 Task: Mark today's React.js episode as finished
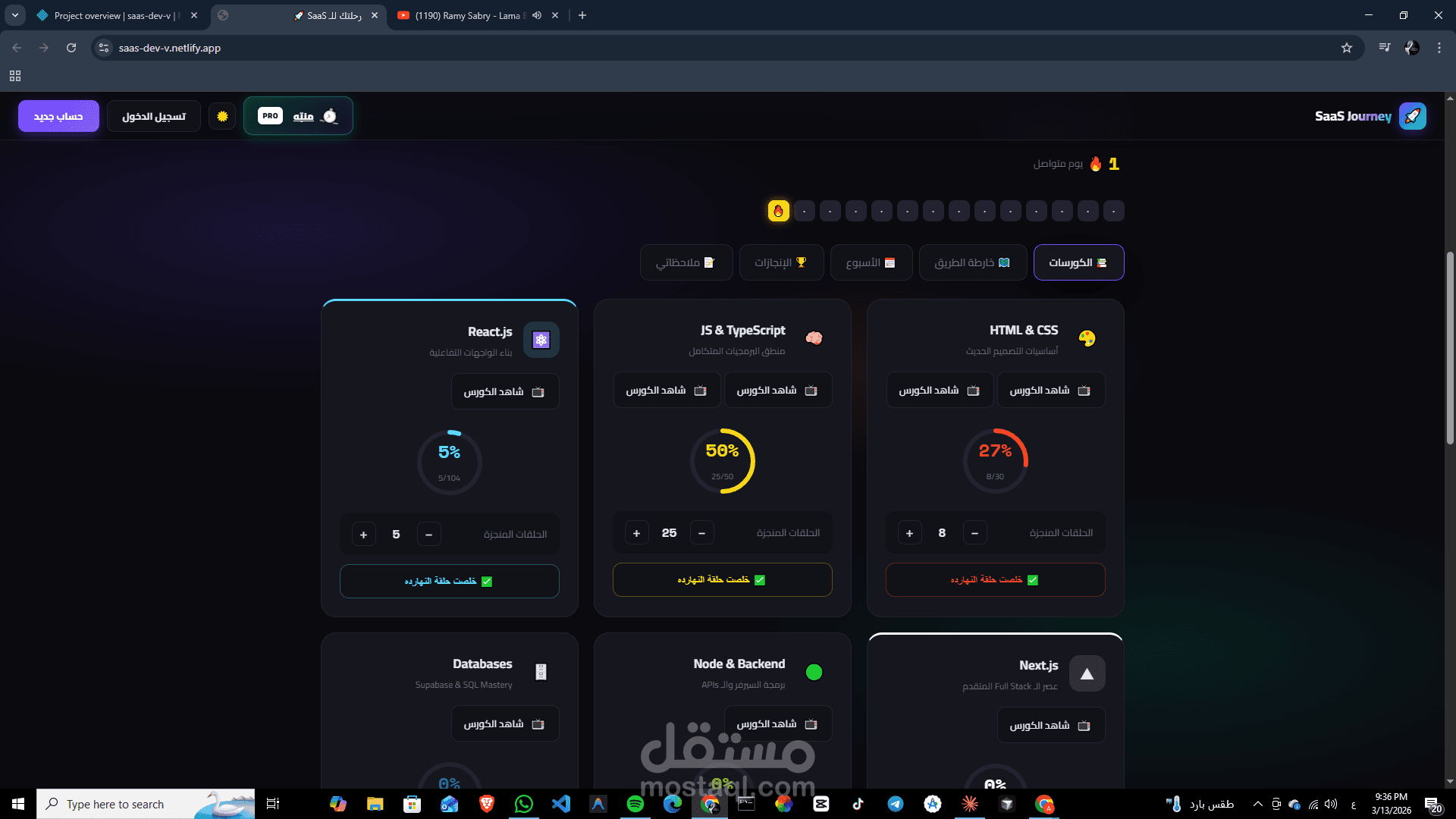449,581
